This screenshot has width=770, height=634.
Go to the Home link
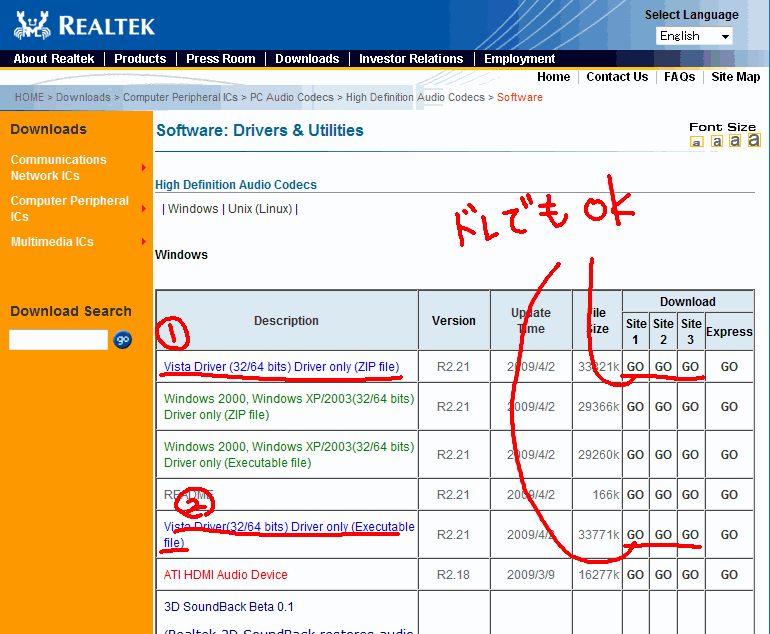tap(553, 77)
